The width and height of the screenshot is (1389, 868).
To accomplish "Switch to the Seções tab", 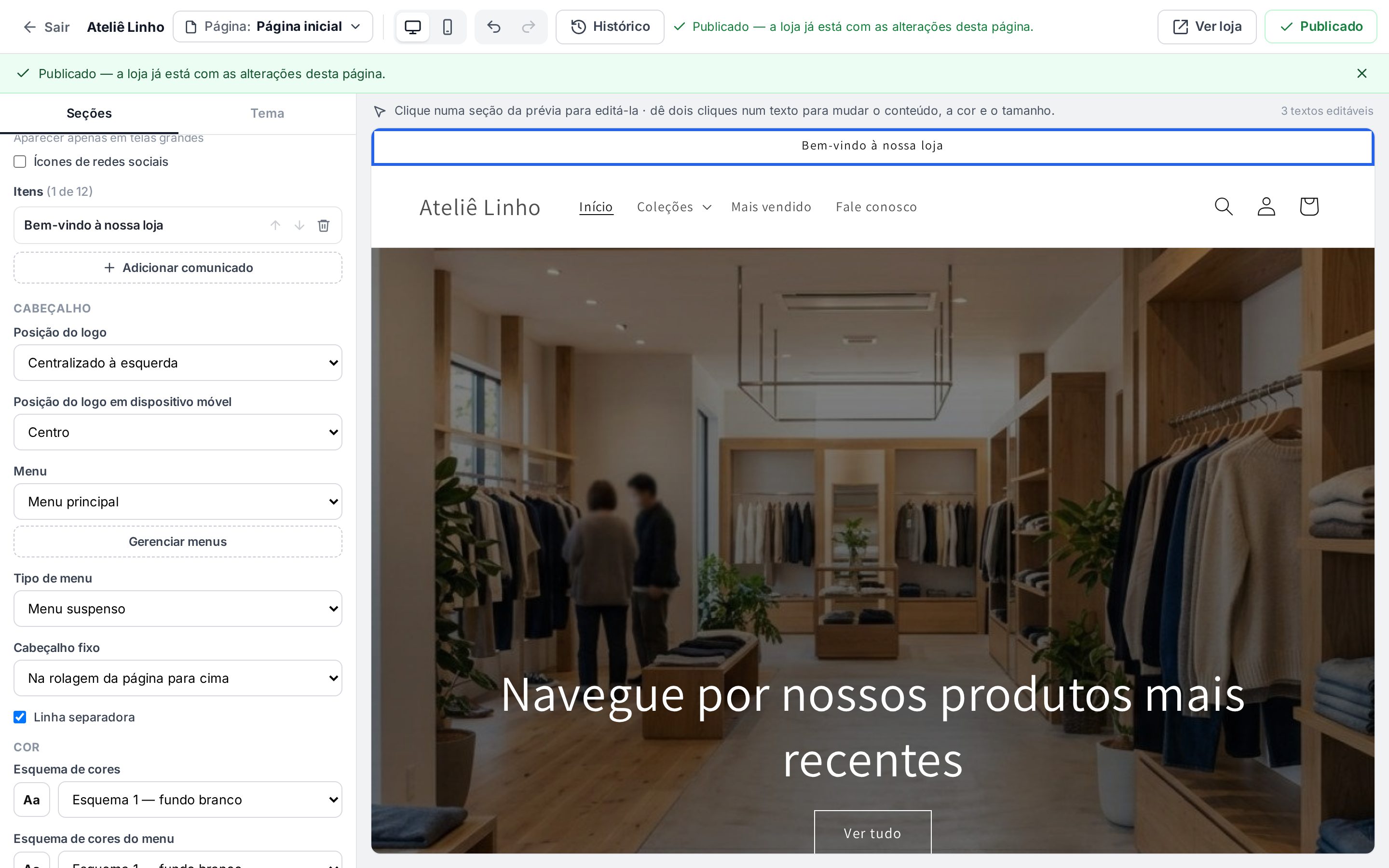I will 89,113.
